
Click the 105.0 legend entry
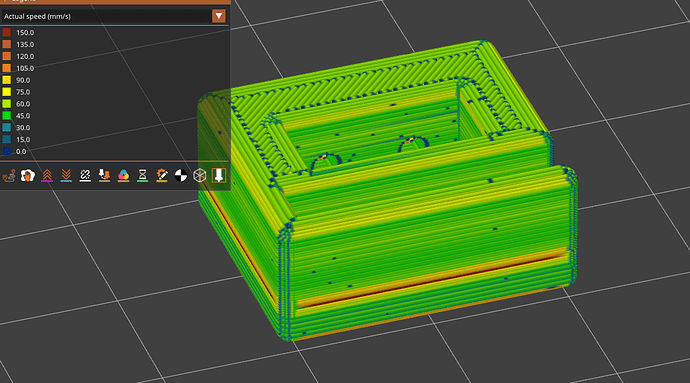18,68
